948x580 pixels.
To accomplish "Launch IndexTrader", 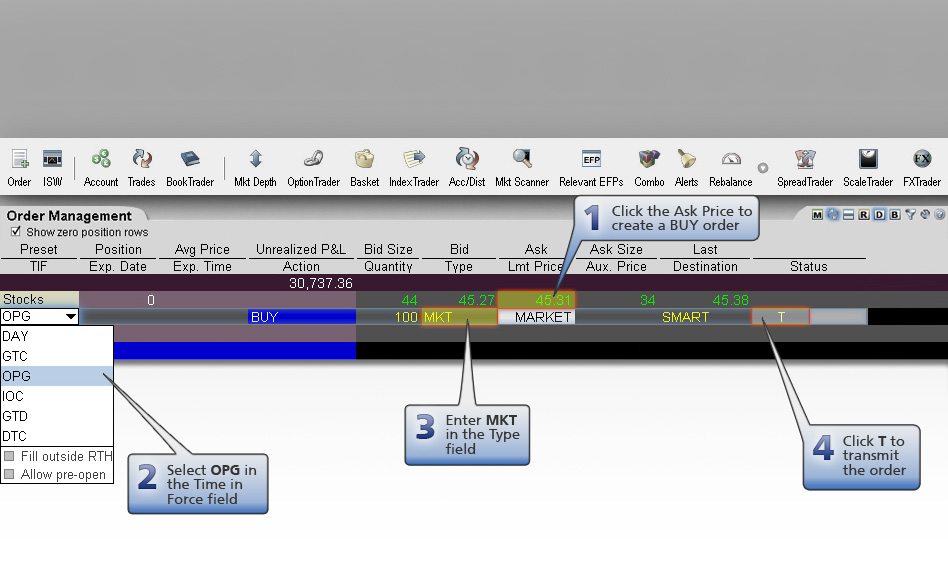I will tap(414, 168).
